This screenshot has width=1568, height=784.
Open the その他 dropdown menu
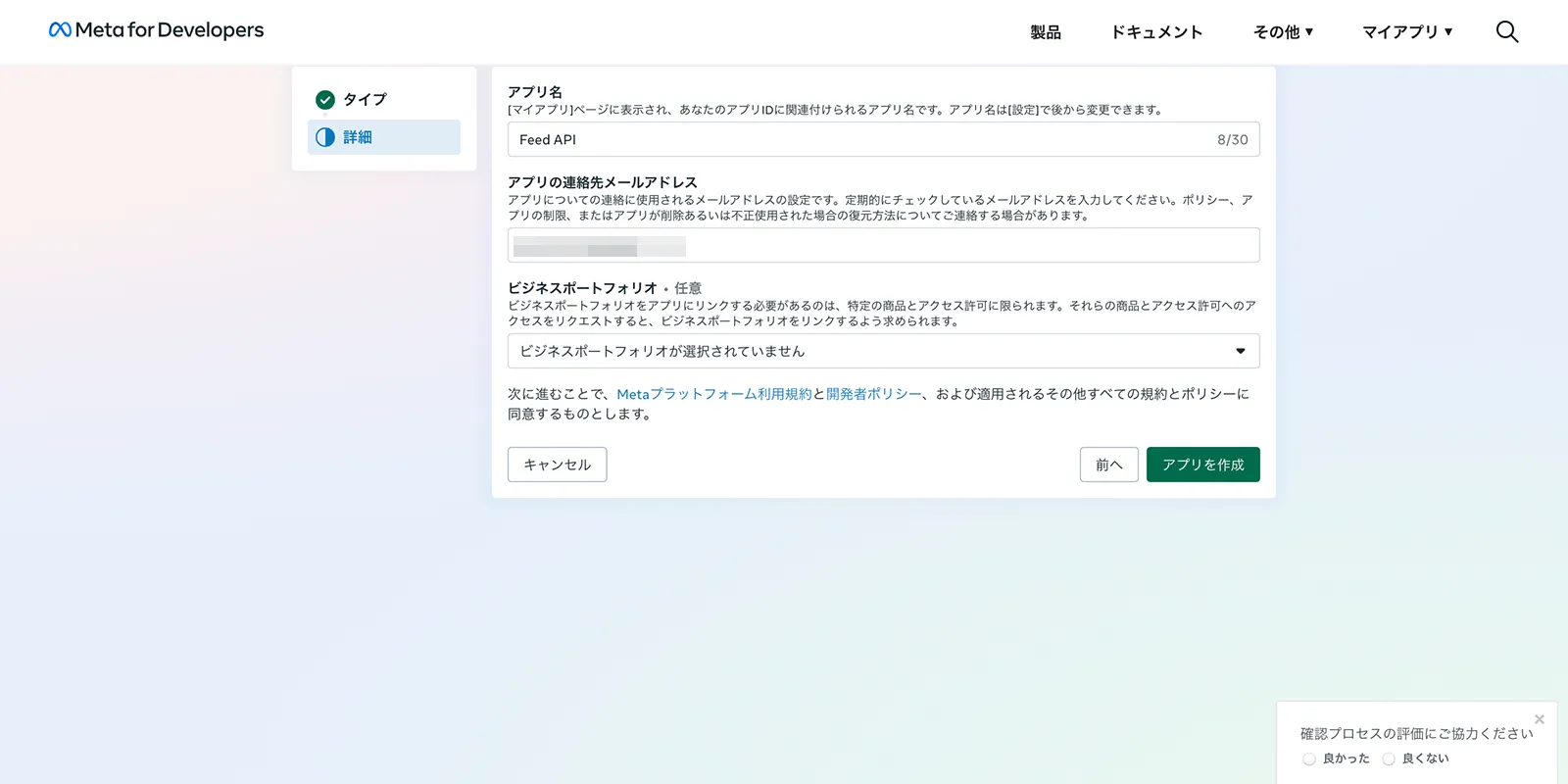coord(1283,32)
